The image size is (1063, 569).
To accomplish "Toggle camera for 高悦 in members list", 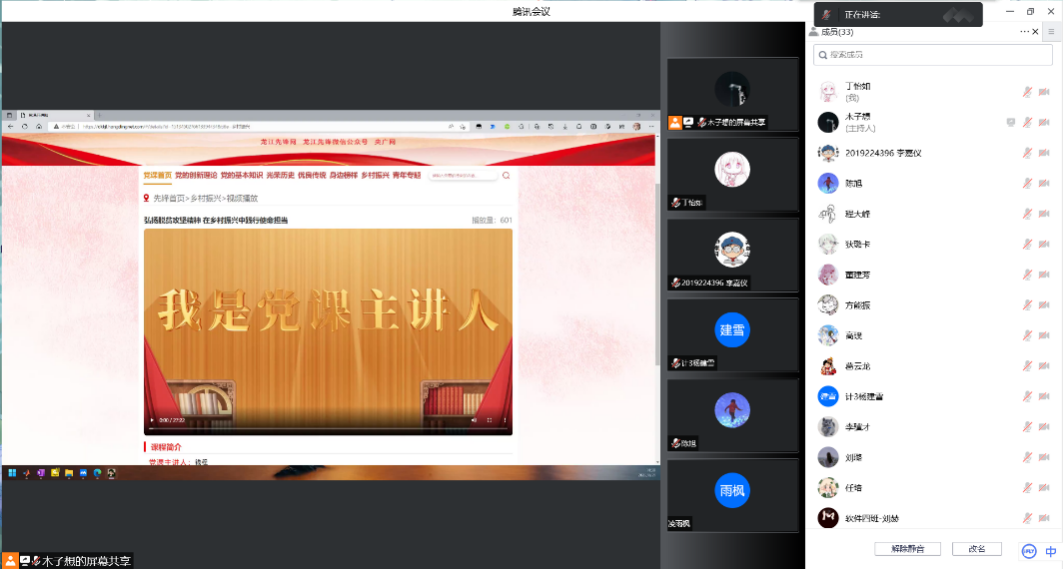I will coord(1044,336).
